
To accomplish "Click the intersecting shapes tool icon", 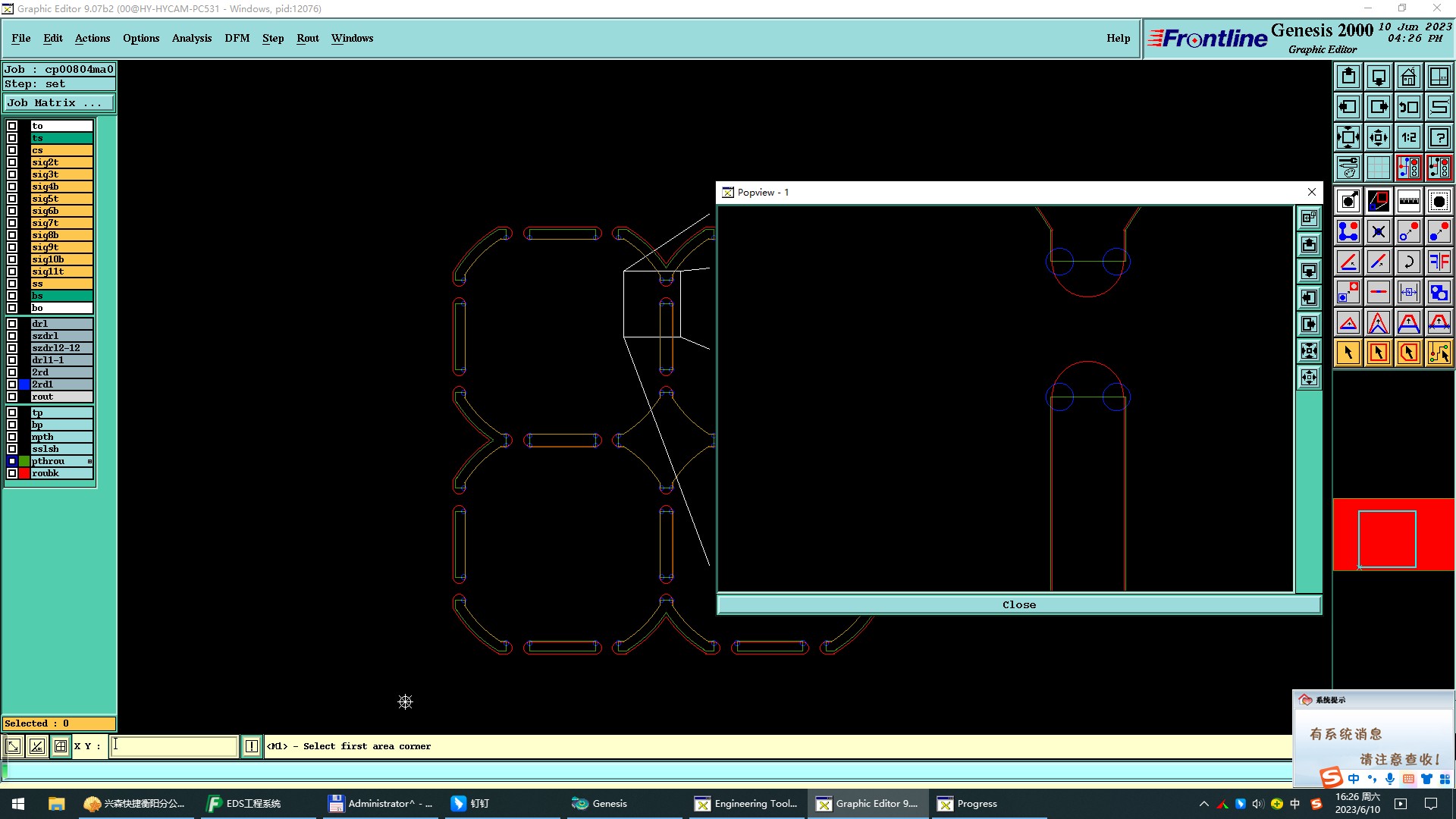I will (1439, 292).
